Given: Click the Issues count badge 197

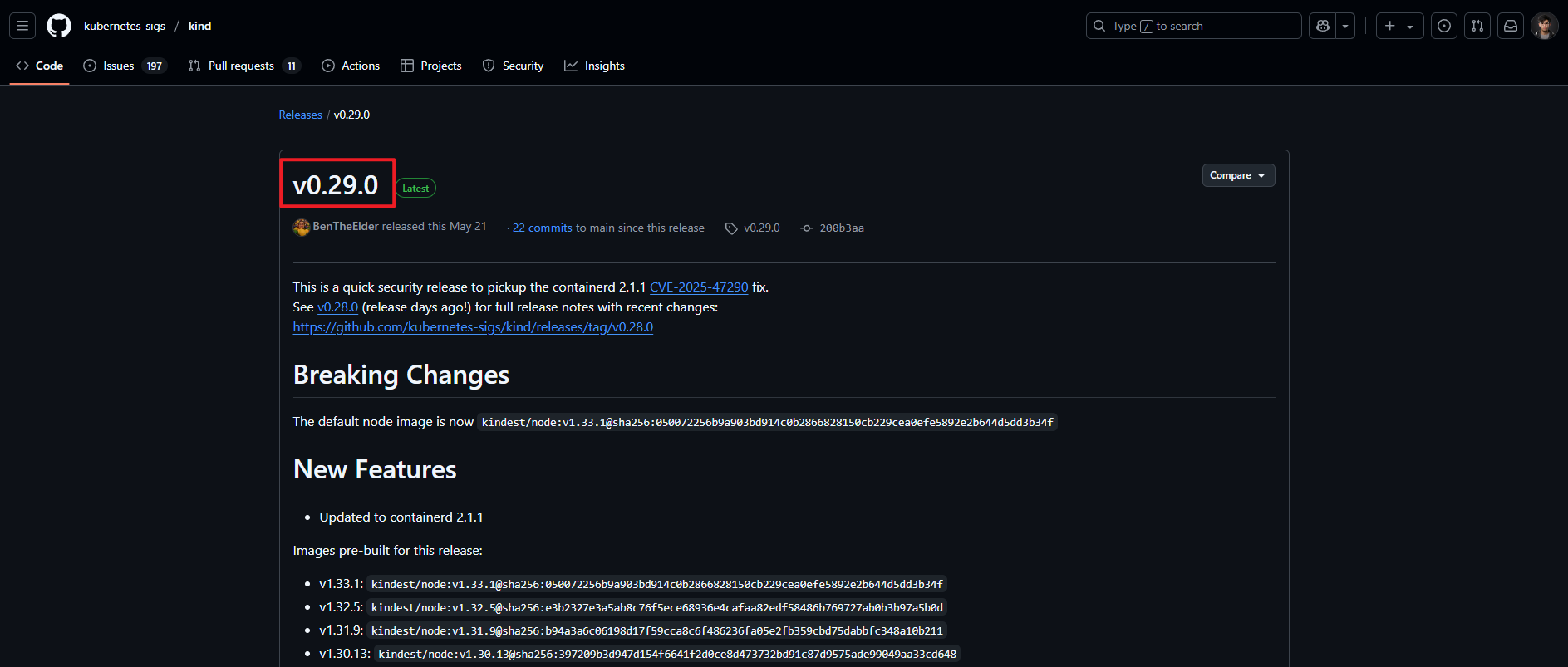Looking at the screenshot, I should coord(155,66).
